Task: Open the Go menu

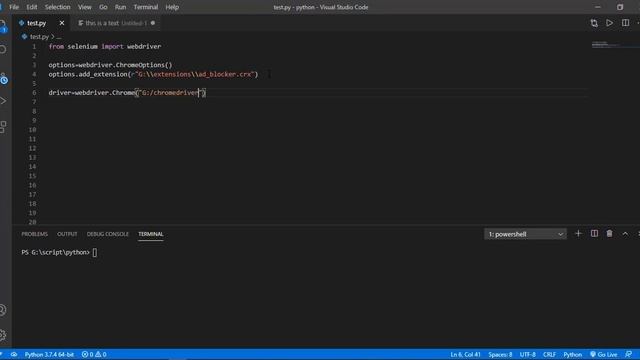Action: 103,7
